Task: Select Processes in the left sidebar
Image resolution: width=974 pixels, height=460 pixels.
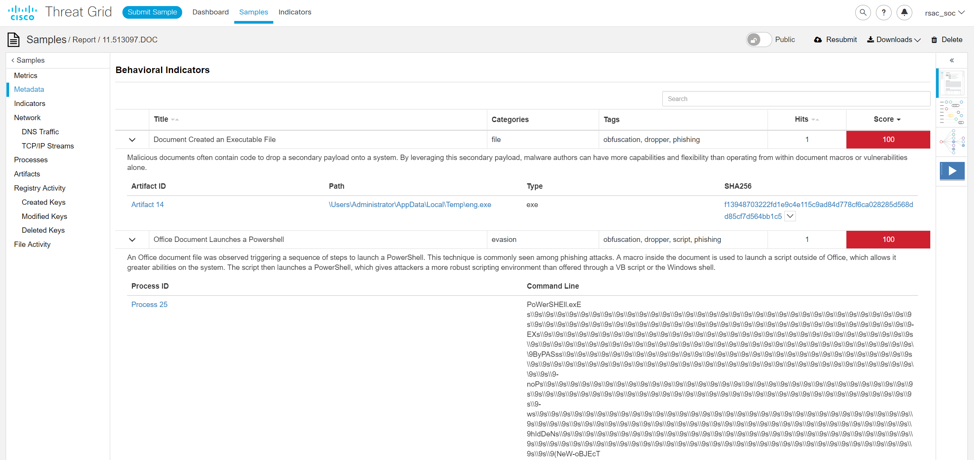Action: (31, 160)
